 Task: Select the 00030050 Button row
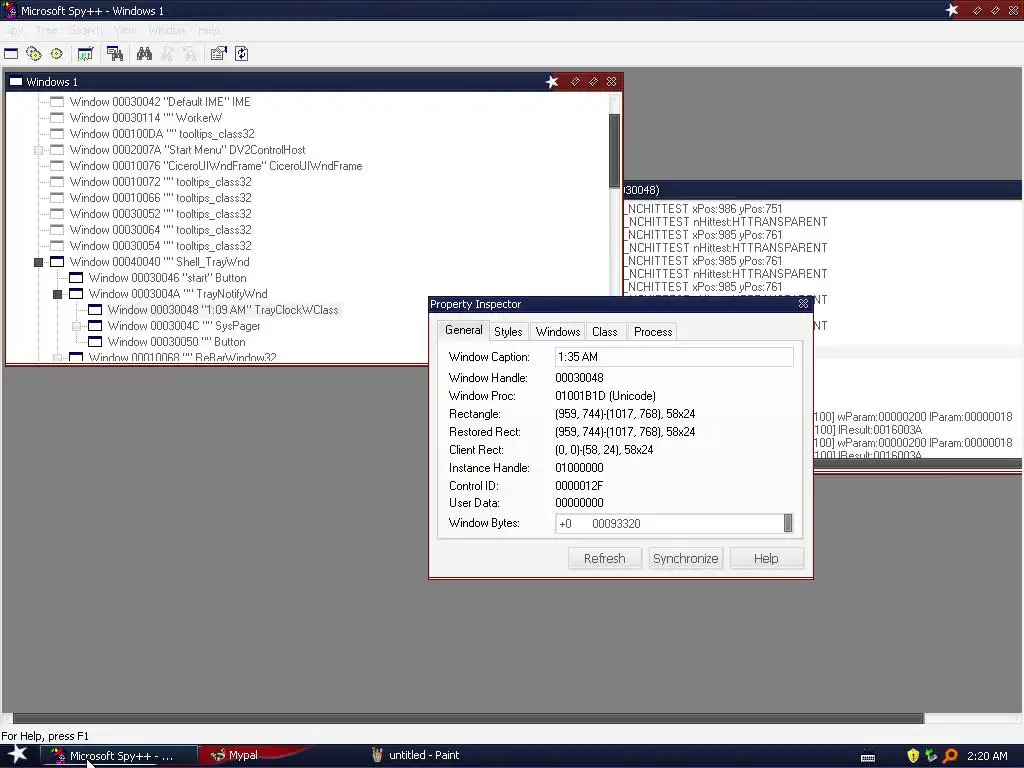point(176,342)
